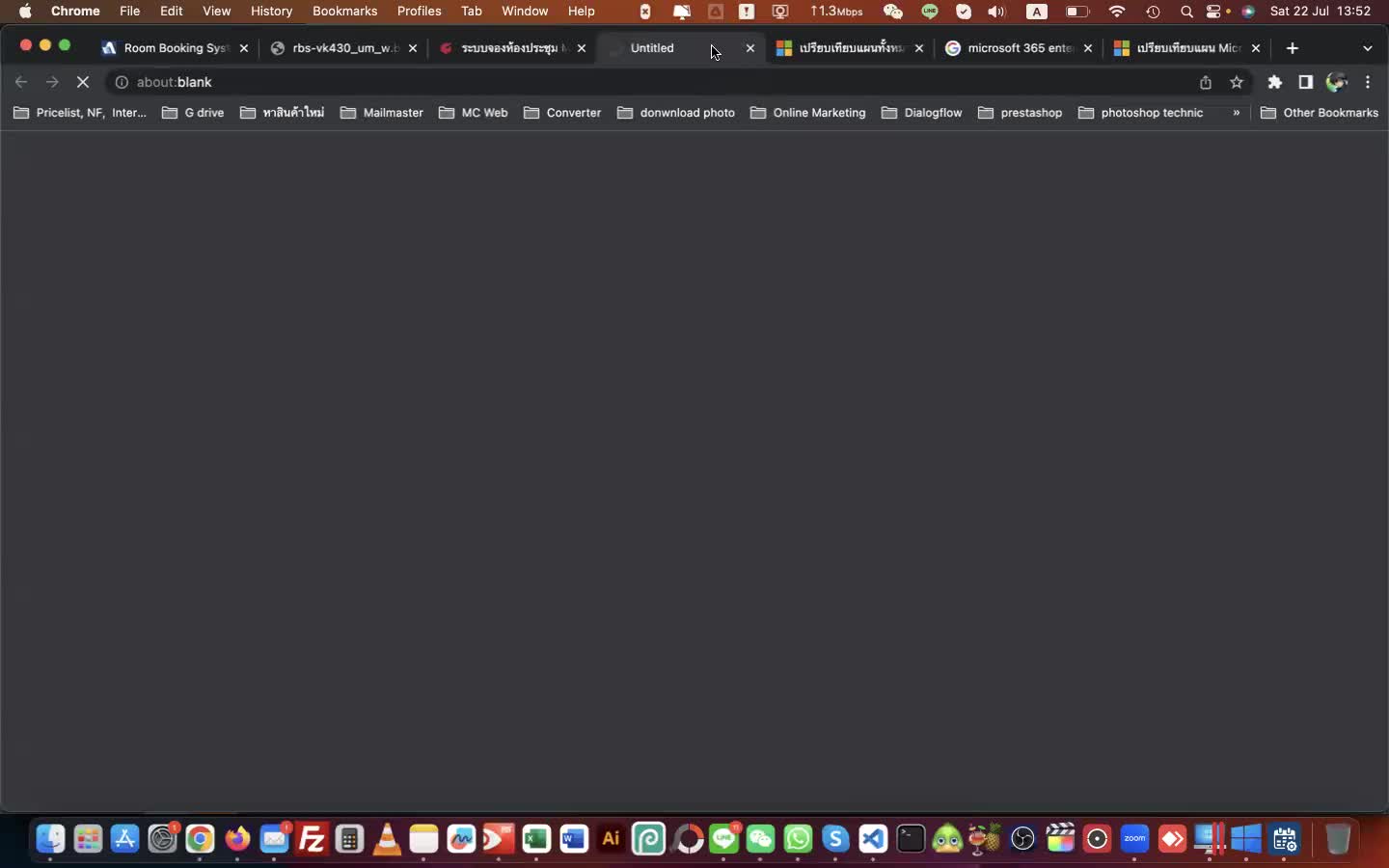Open the Extensions puzzle icon

point(1274,83)
